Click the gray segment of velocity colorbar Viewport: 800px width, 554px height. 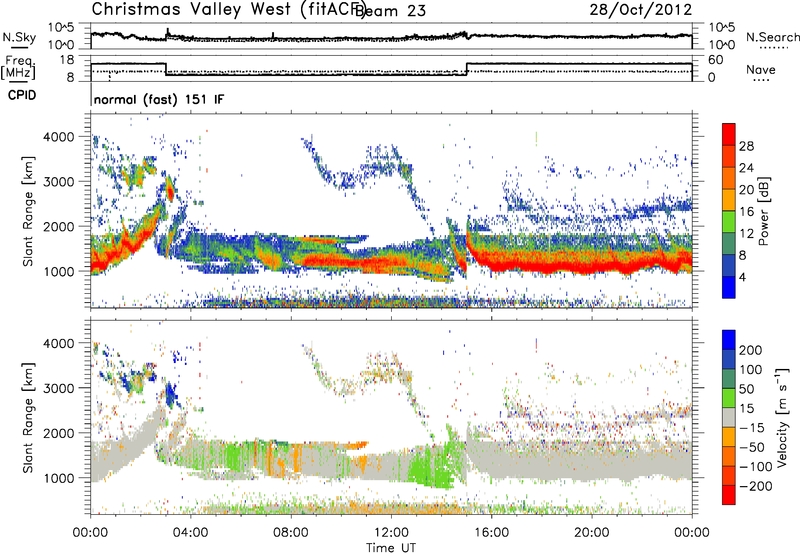pyautogui.click(x=729, y=417)
